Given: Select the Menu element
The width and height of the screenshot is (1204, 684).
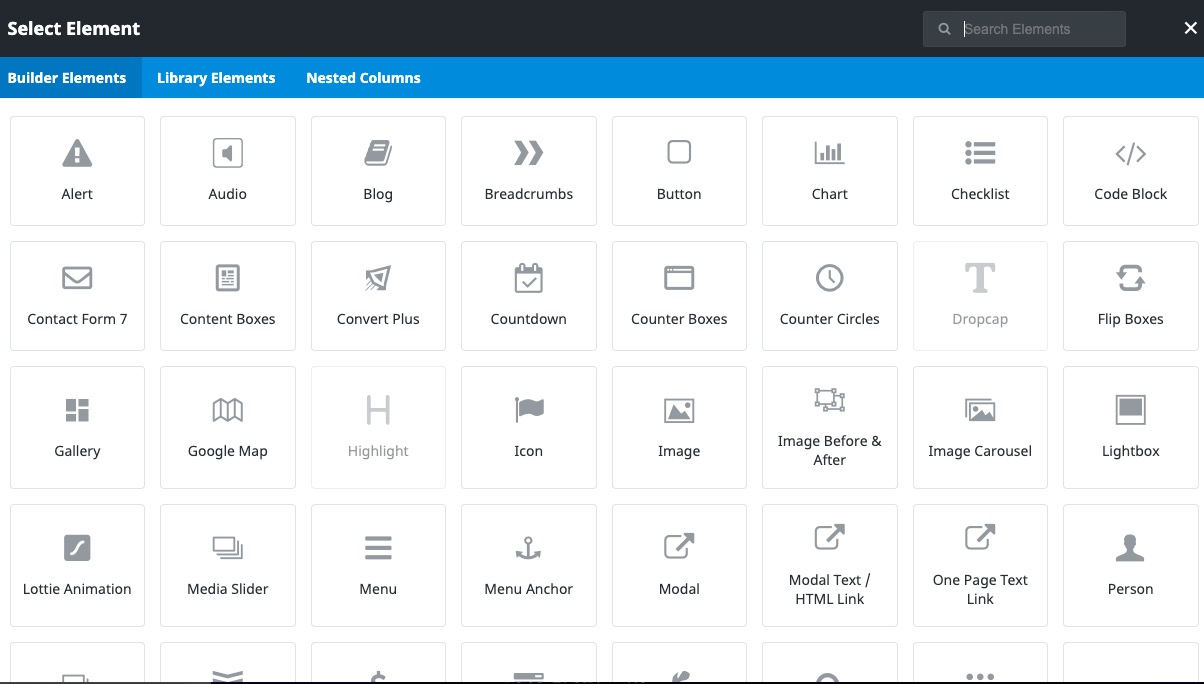Looking at the screenshot, I should click(378, 565).
